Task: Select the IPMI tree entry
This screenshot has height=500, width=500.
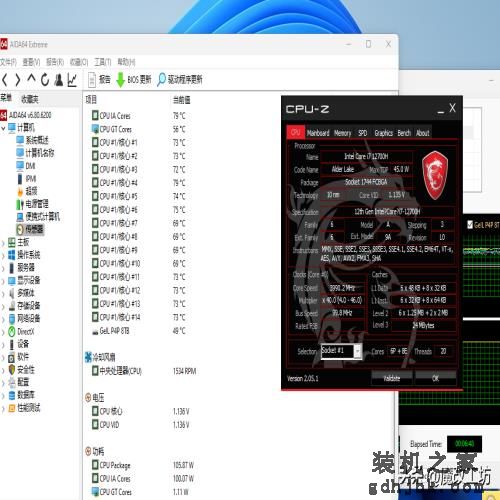Action: coord(26,179)
